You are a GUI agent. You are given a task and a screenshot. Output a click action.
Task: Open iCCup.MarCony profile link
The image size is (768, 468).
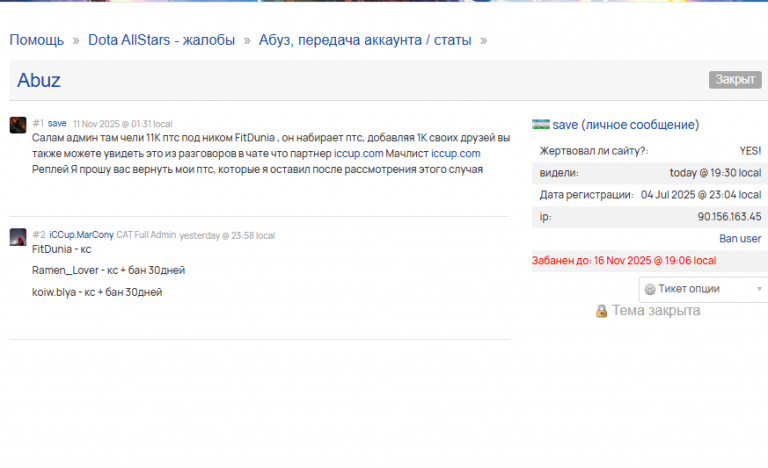click(81, 235)
